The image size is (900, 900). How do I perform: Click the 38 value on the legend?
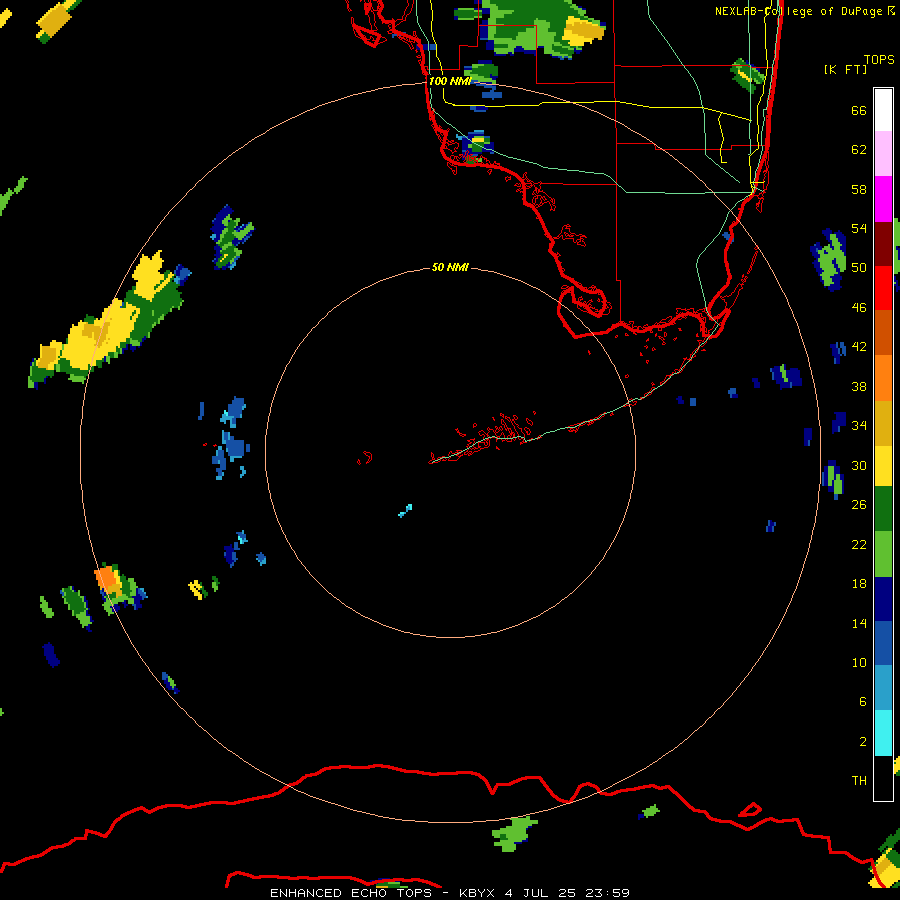(859, 386)
